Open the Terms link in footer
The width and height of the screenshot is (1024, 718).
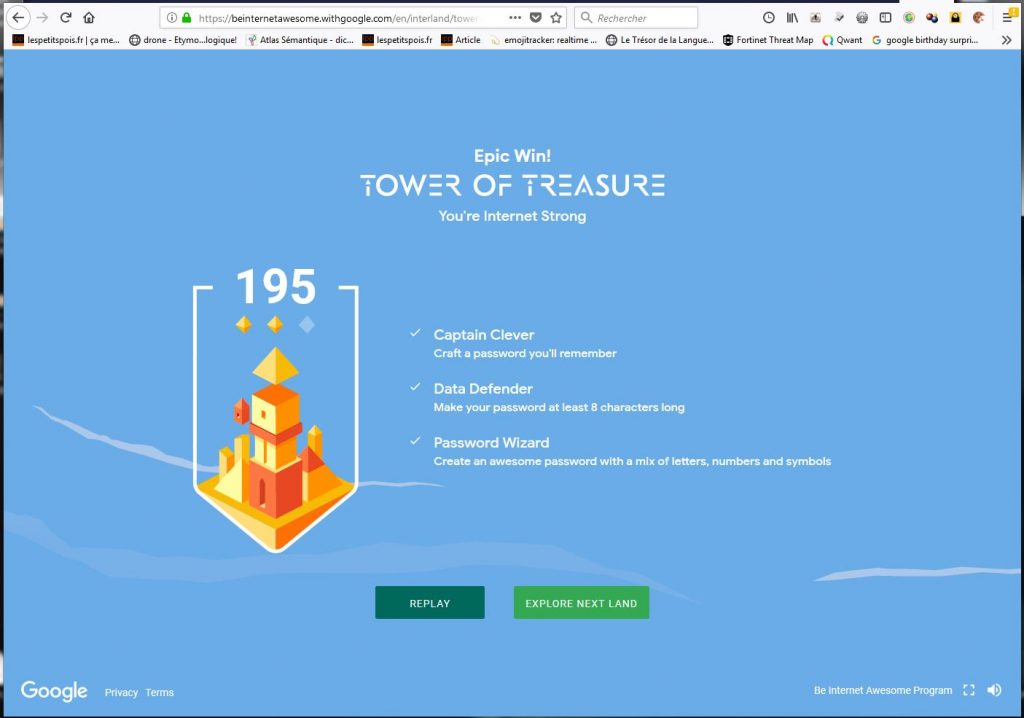point(159,692)
